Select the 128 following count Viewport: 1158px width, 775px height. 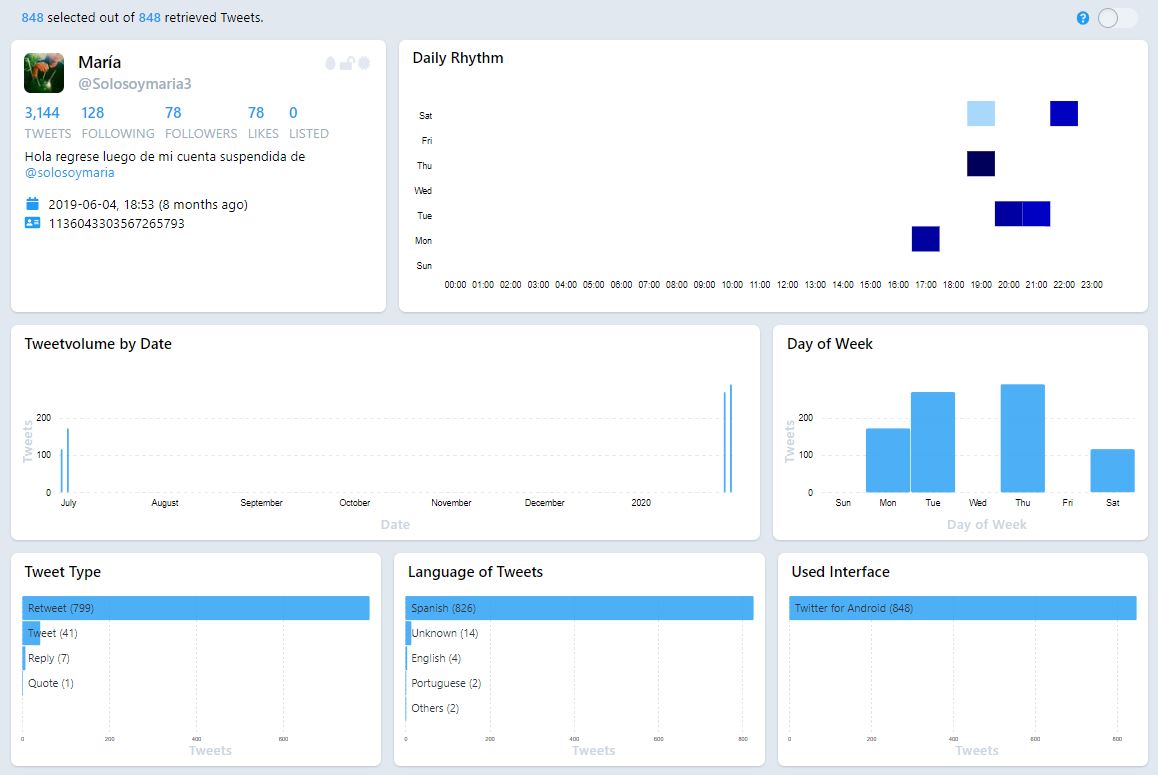(92, 113)
